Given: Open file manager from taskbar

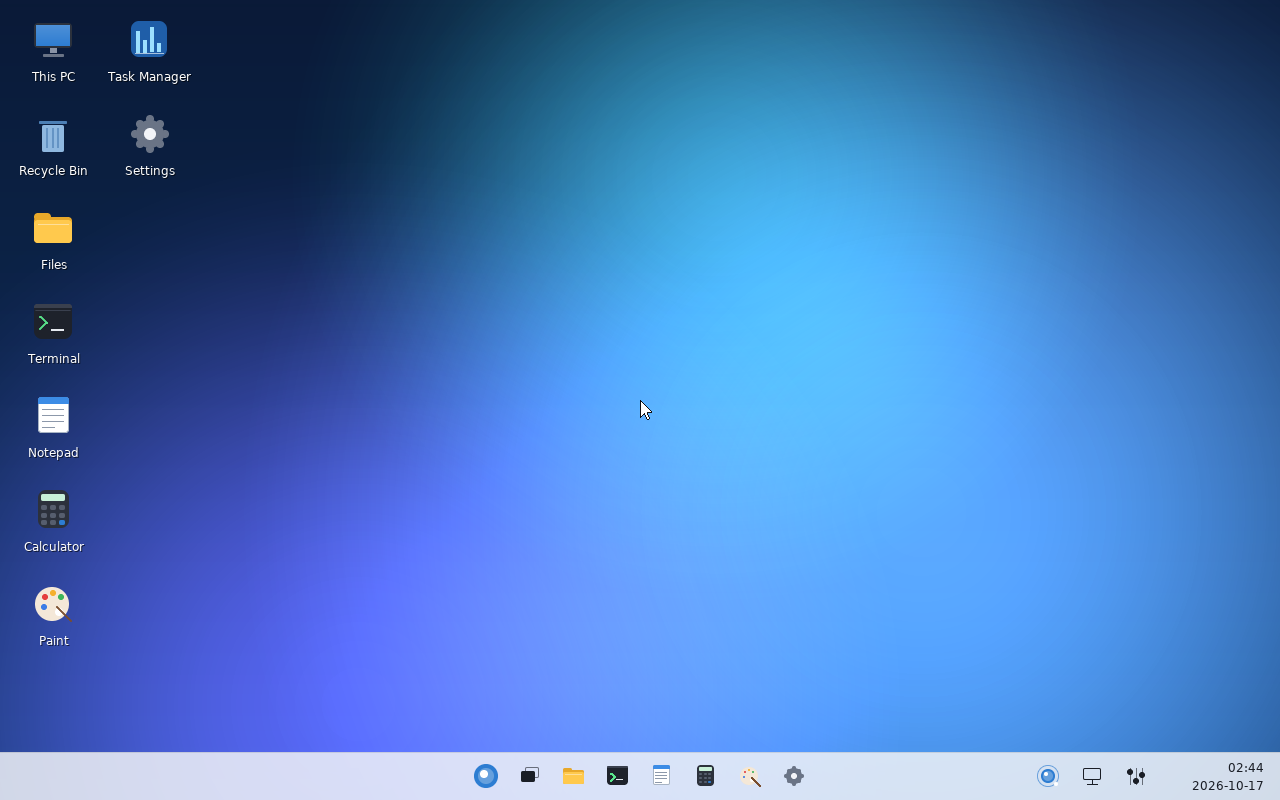Looking at the screenshot, I should point(573,776).
